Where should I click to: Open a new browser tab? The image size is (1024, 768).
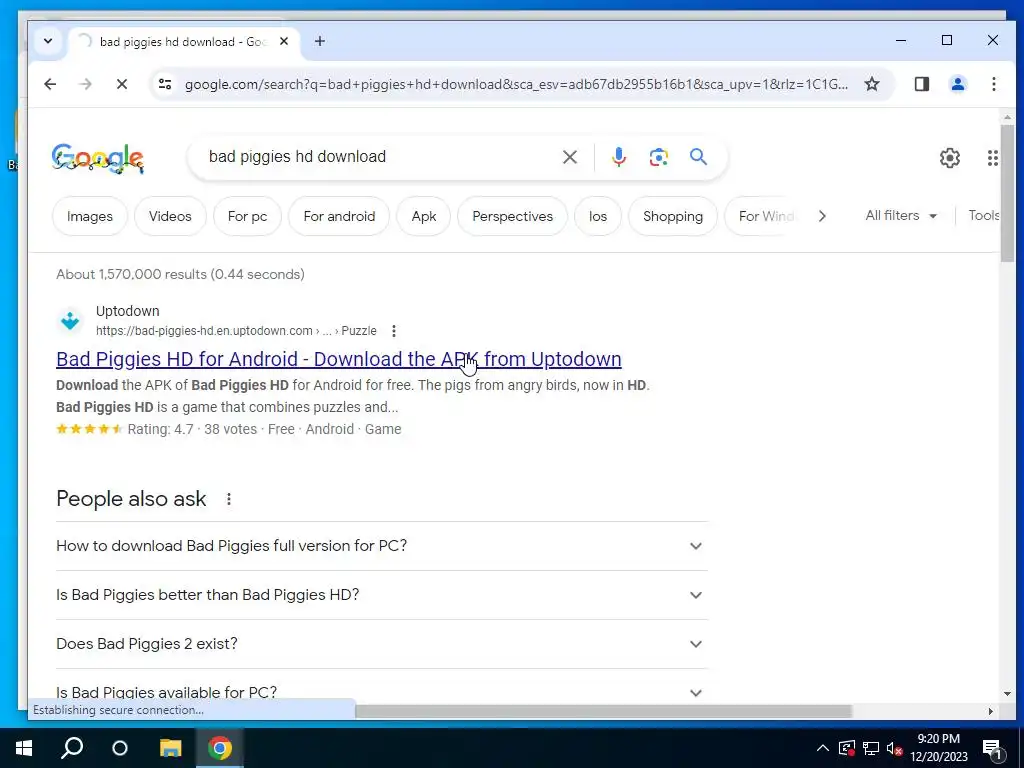pos(319,41)
